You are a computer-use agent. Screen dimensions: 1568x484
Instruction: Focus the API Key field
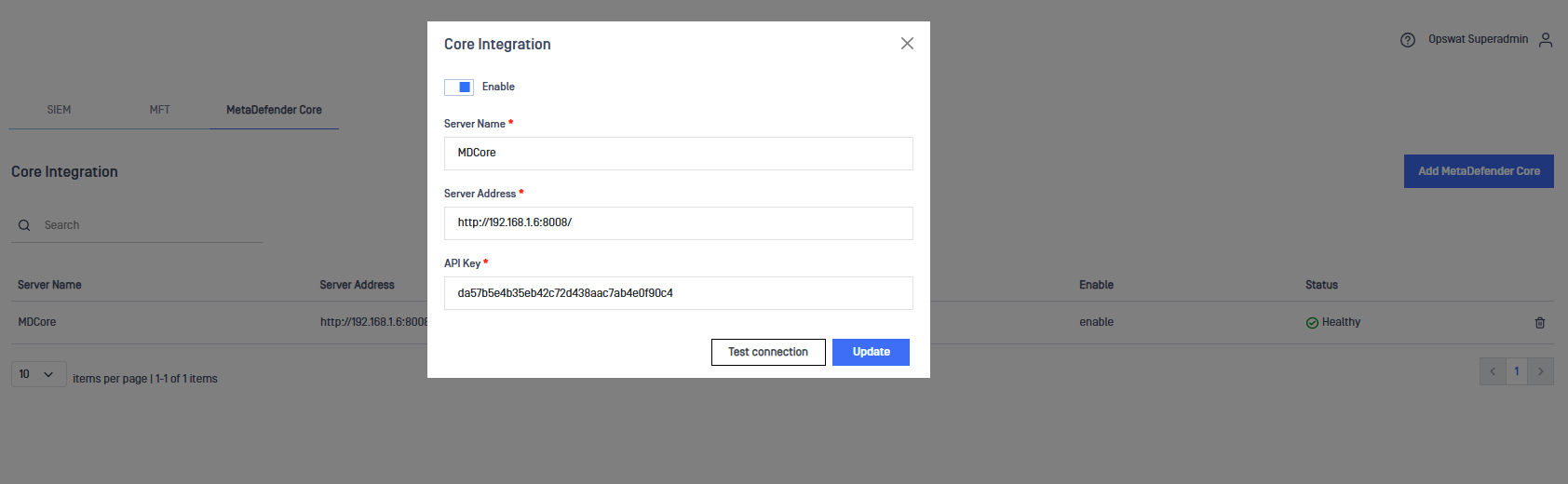(678, 293)
